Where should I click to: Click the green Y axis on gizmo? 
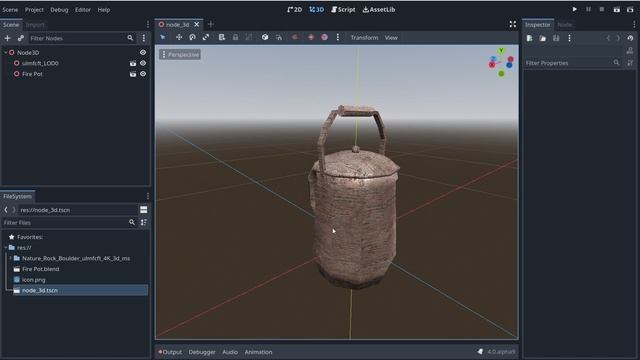click(501, 51)
